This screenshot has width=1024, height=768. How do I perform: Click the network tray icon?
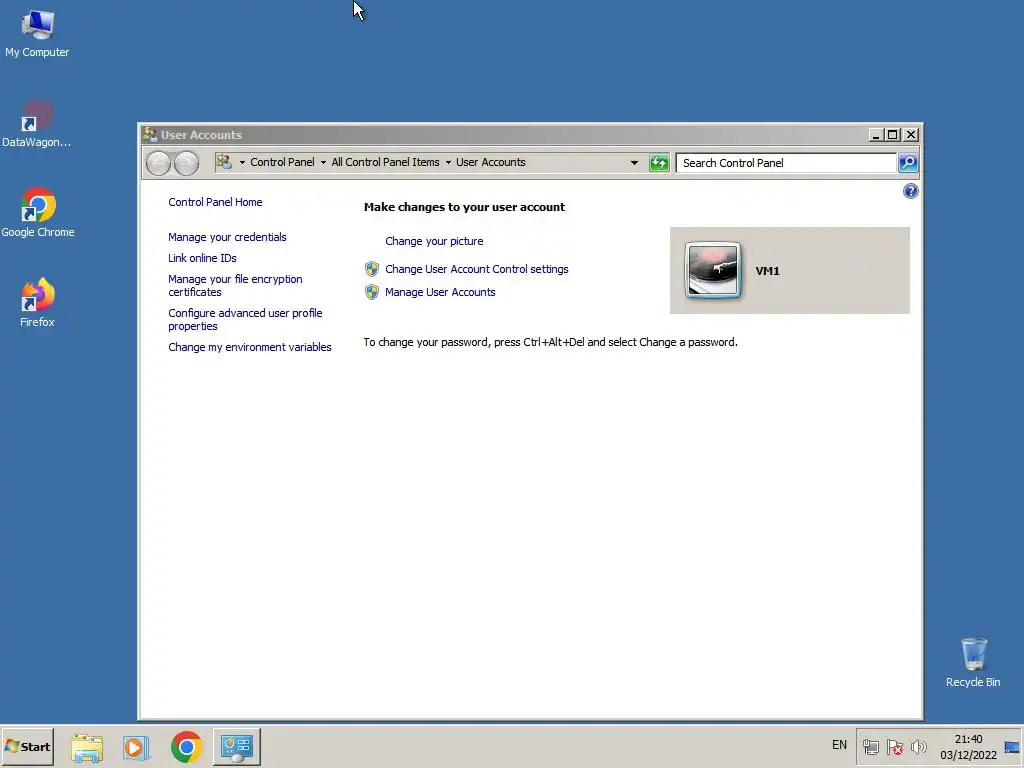870,746
